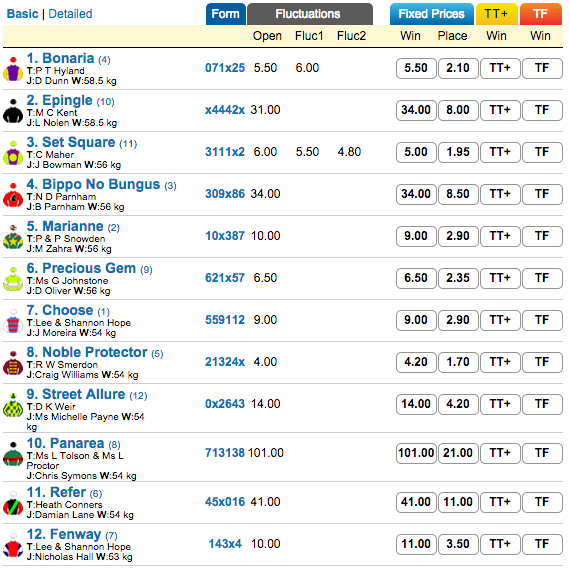Select the orange TF tab header

pyautogui.click(x=540, y=14)
